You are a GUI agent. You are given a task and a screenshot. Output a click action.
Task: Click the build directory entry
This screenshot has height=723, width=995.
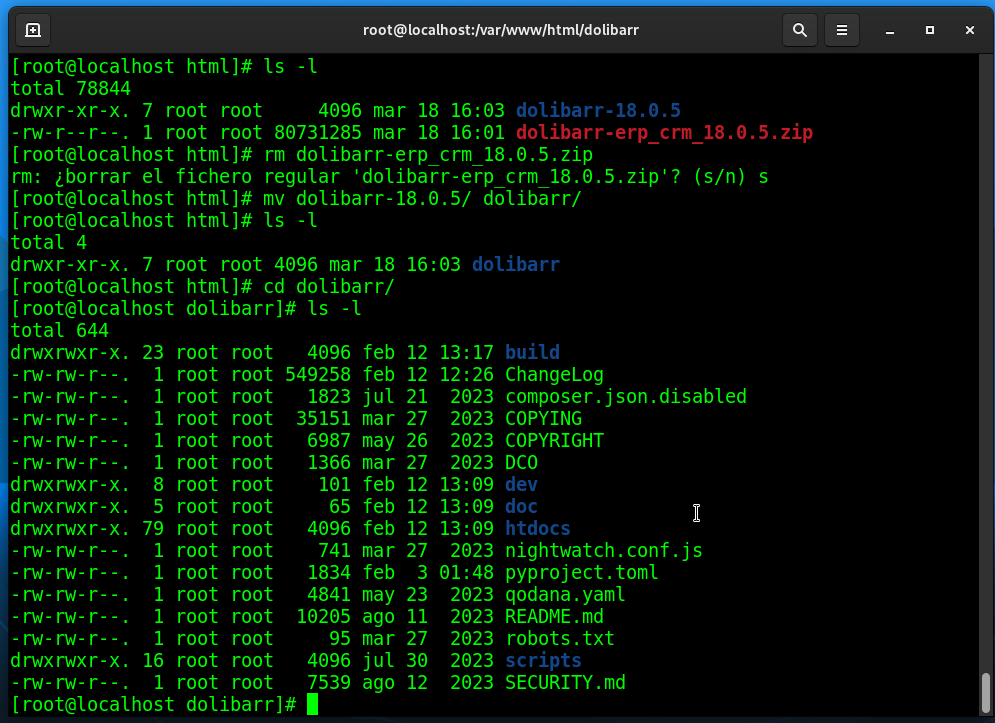tap(532, 352)
